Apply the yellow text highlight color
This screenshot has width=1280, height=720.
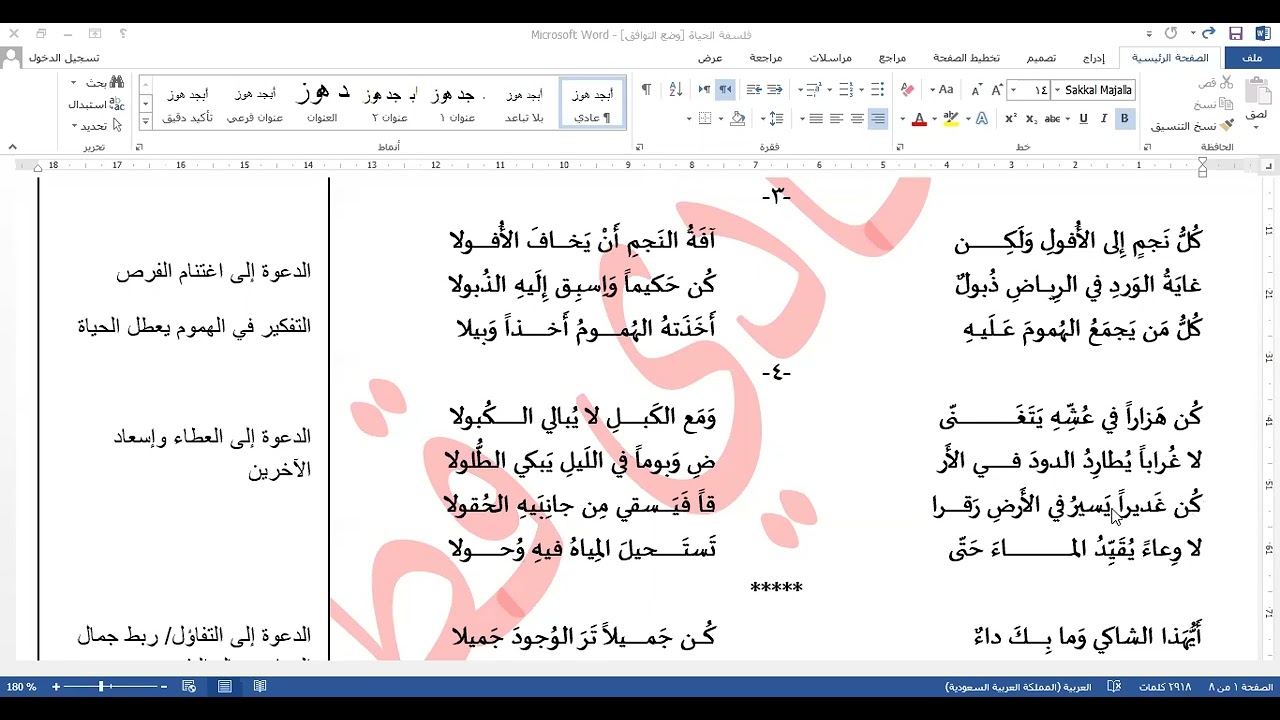[x=949, y=118]
